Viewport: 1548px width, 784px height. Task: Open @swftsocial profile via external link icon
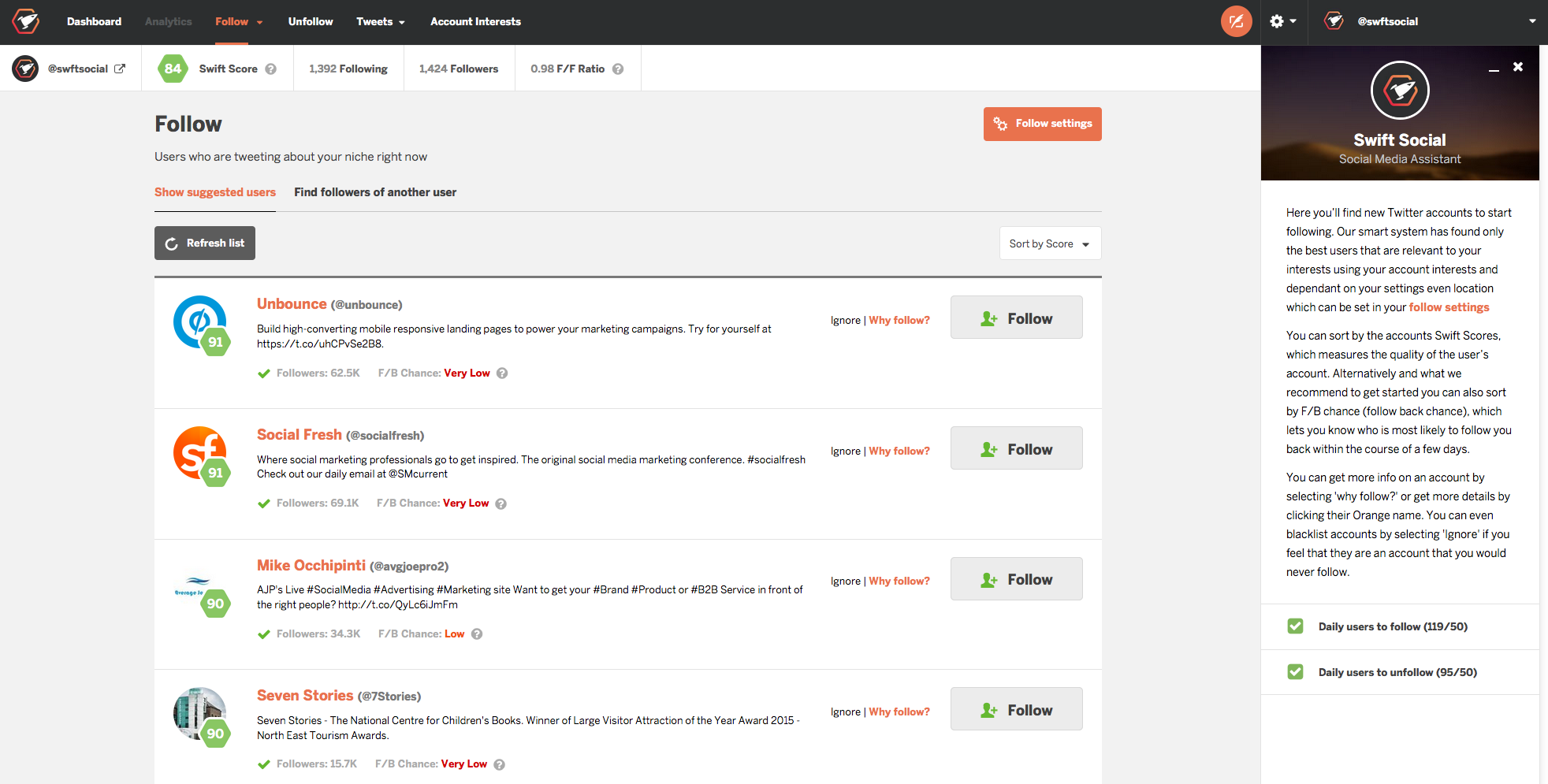(121, 69)
